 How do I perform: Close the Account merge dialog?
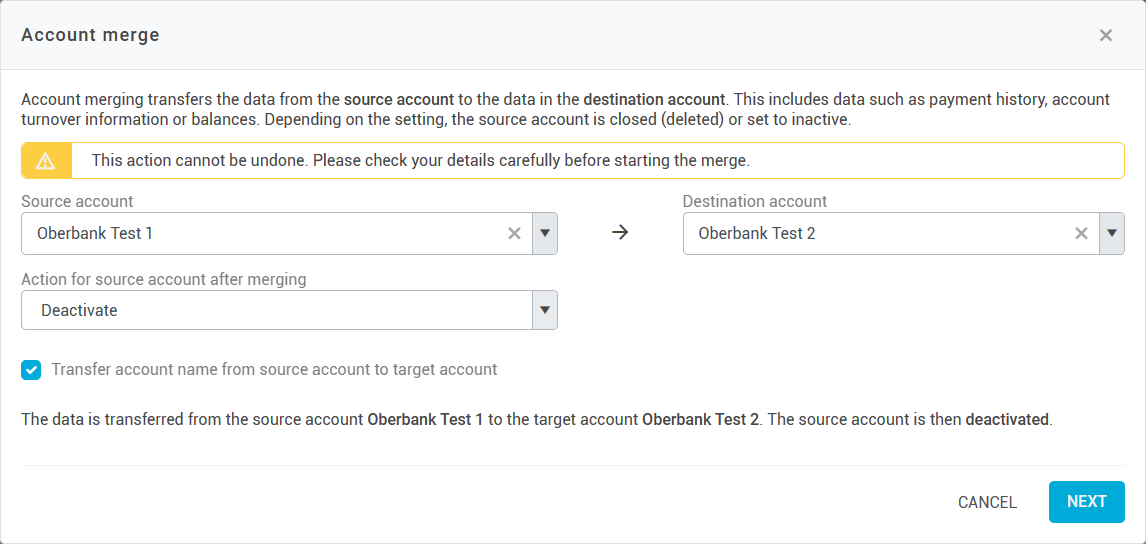click(1105, 36)
